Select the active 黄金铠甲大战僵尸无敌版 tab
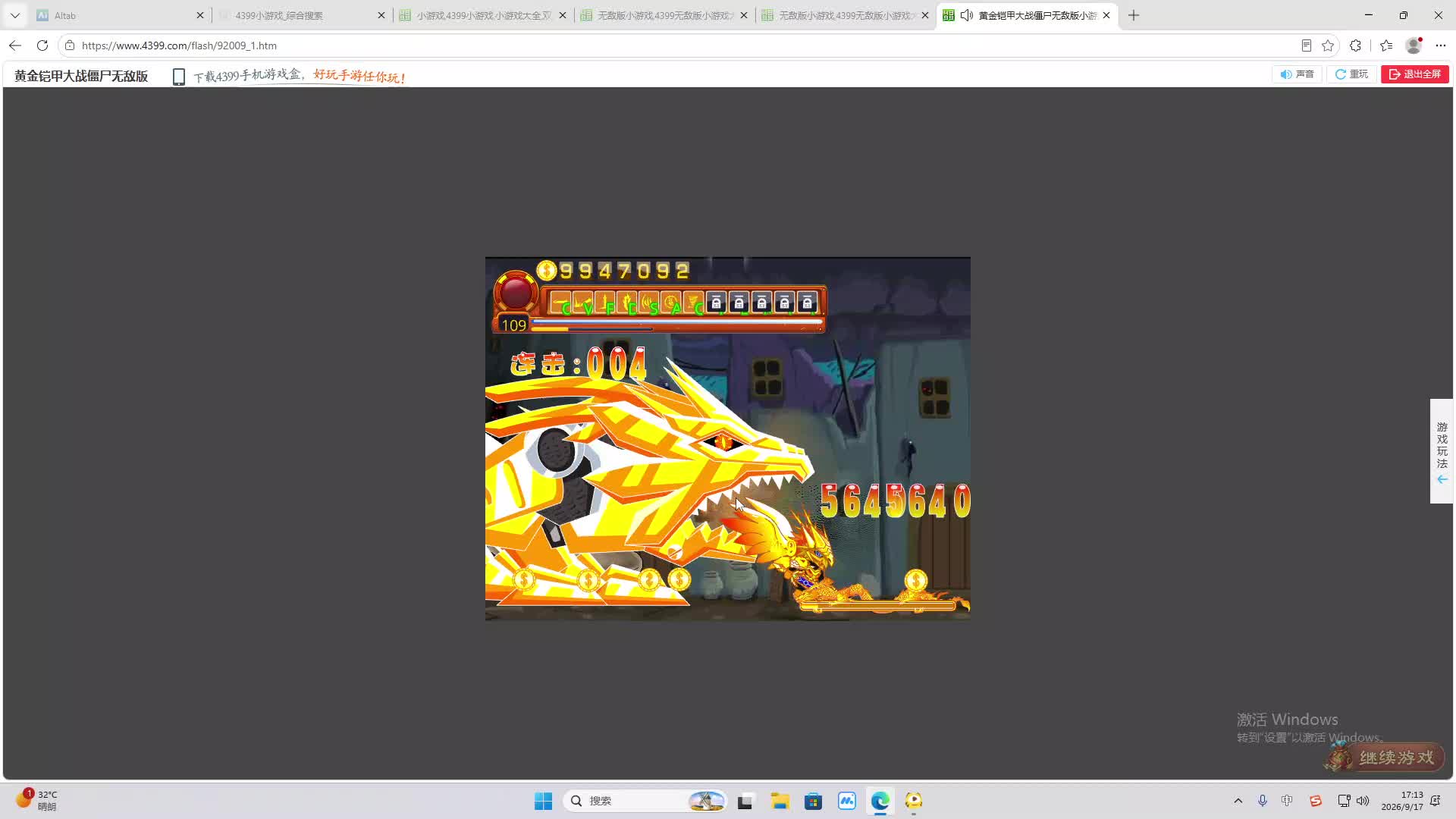The width and height of the screenshot is (1456, 819). click(x=1028, y=15)
